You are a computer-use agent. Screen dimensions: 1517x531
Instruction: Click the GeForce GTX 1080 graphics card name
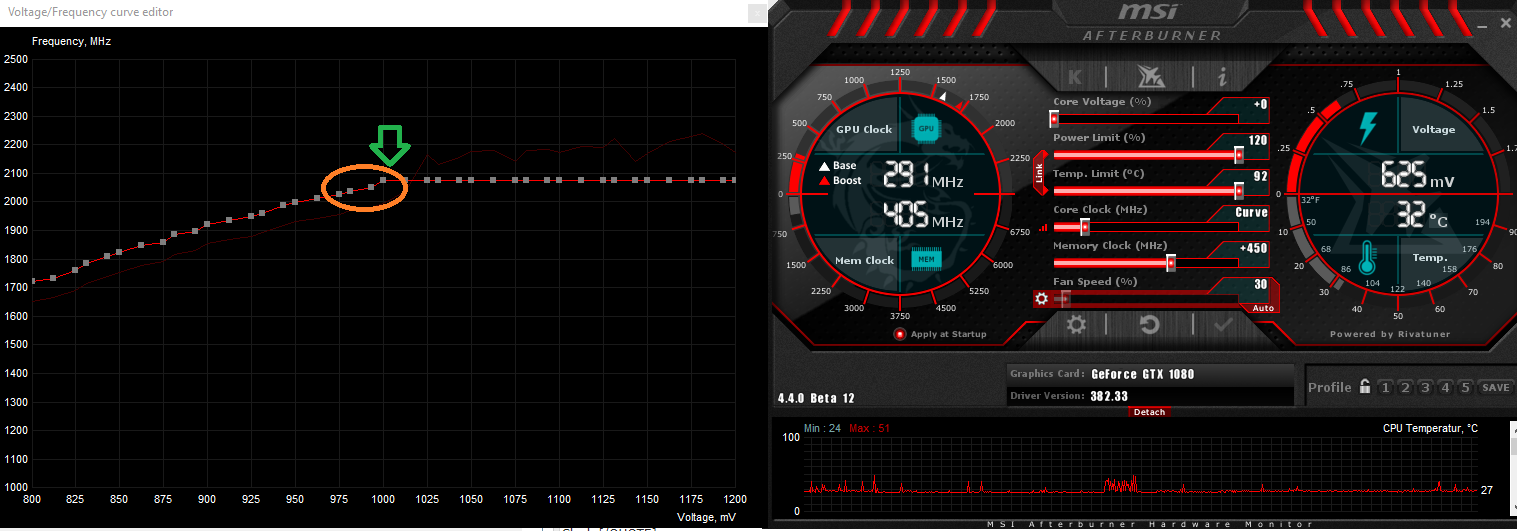tap(1142, 374)
